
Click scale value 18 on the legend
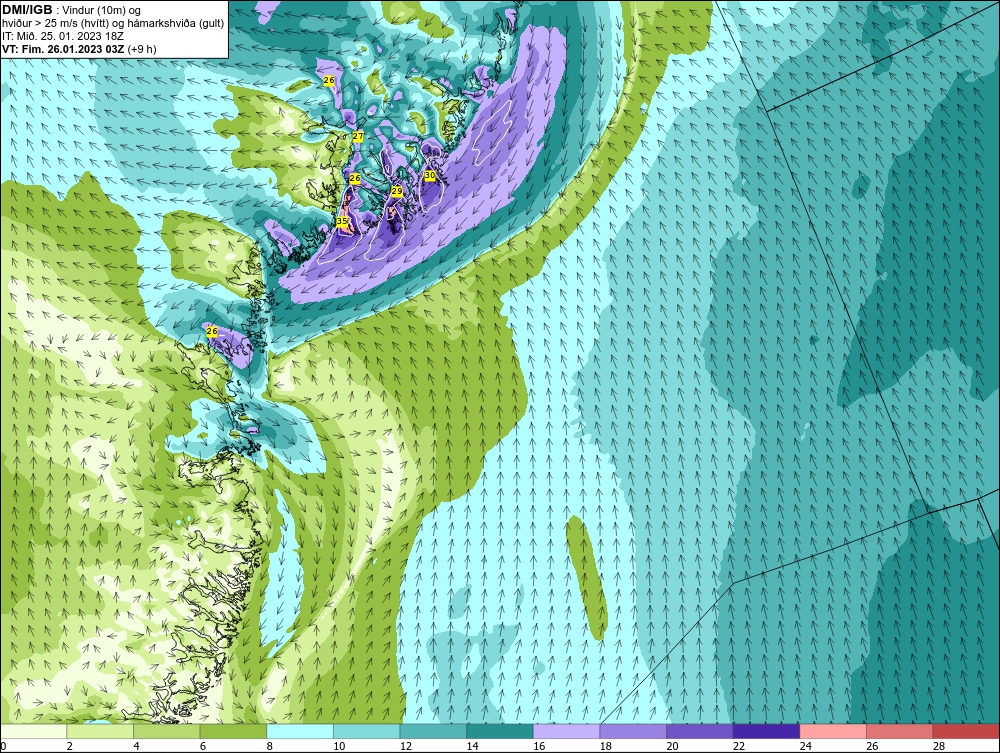(x=606, y=746)
